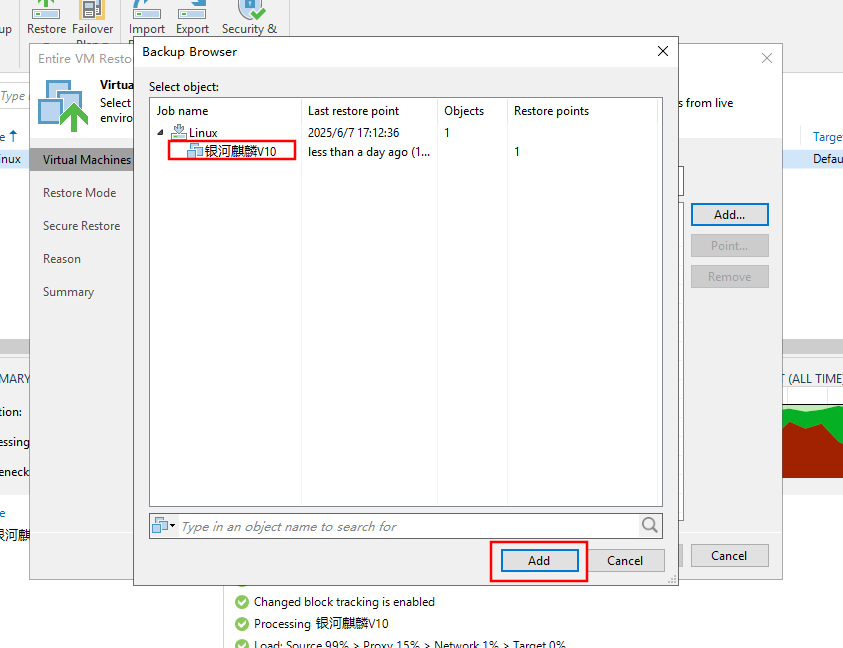Click the Restore ribbon icon
This screenshot has width=843, height=648.
tap(46, 18)
